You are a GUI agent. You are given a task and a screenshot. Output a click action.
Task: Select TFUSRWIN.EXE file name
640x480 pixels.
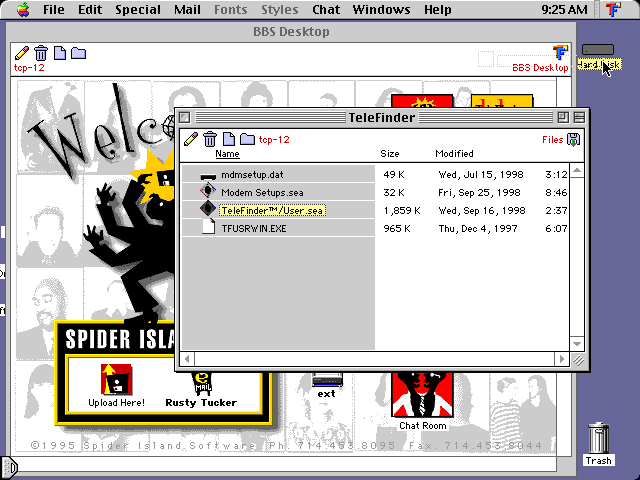[254, 229]
